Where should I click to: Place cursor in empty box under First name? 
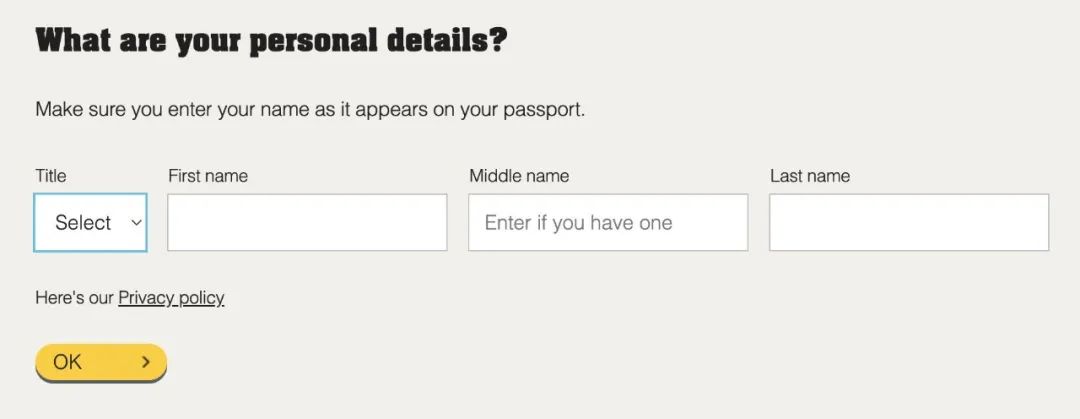pos(307,223)
